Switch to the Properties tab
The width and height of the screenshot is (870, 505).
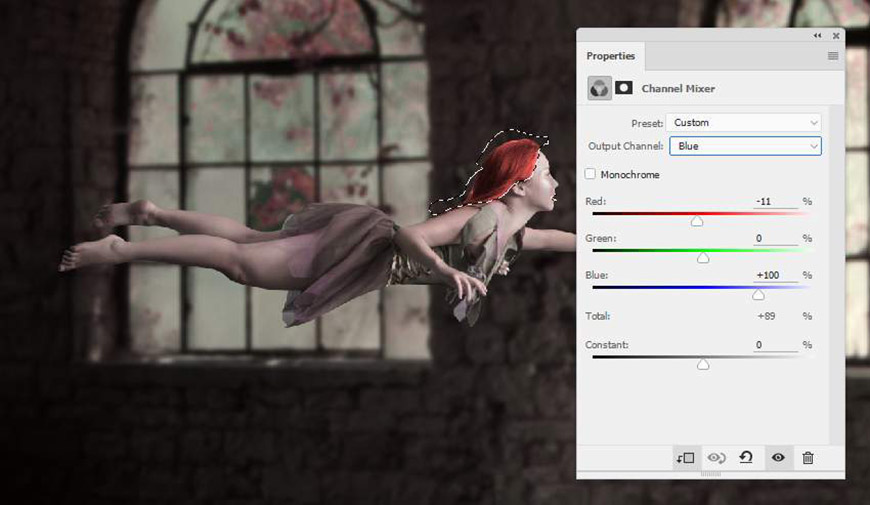(610, 56)
